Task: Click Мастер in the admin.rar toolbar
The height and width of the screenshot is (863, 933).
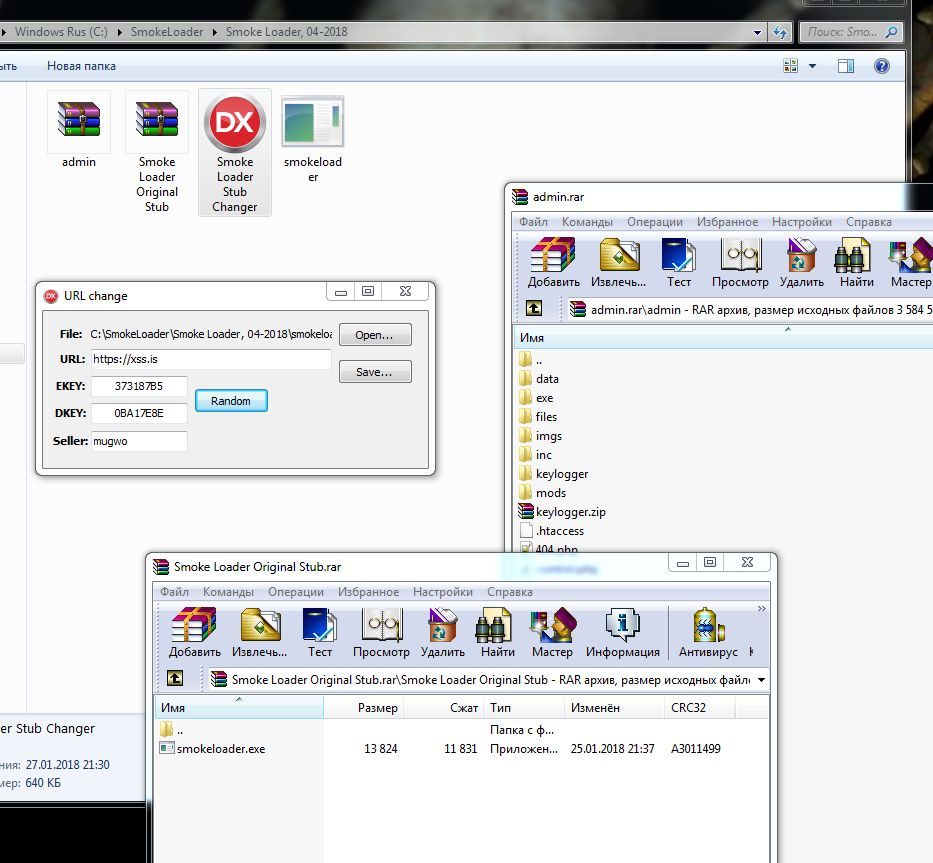Action: (911, 262)
